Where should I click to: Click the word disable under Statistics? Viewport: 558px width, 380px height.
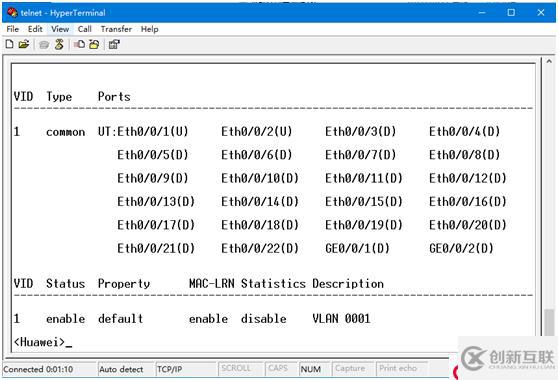pos(263,318)
